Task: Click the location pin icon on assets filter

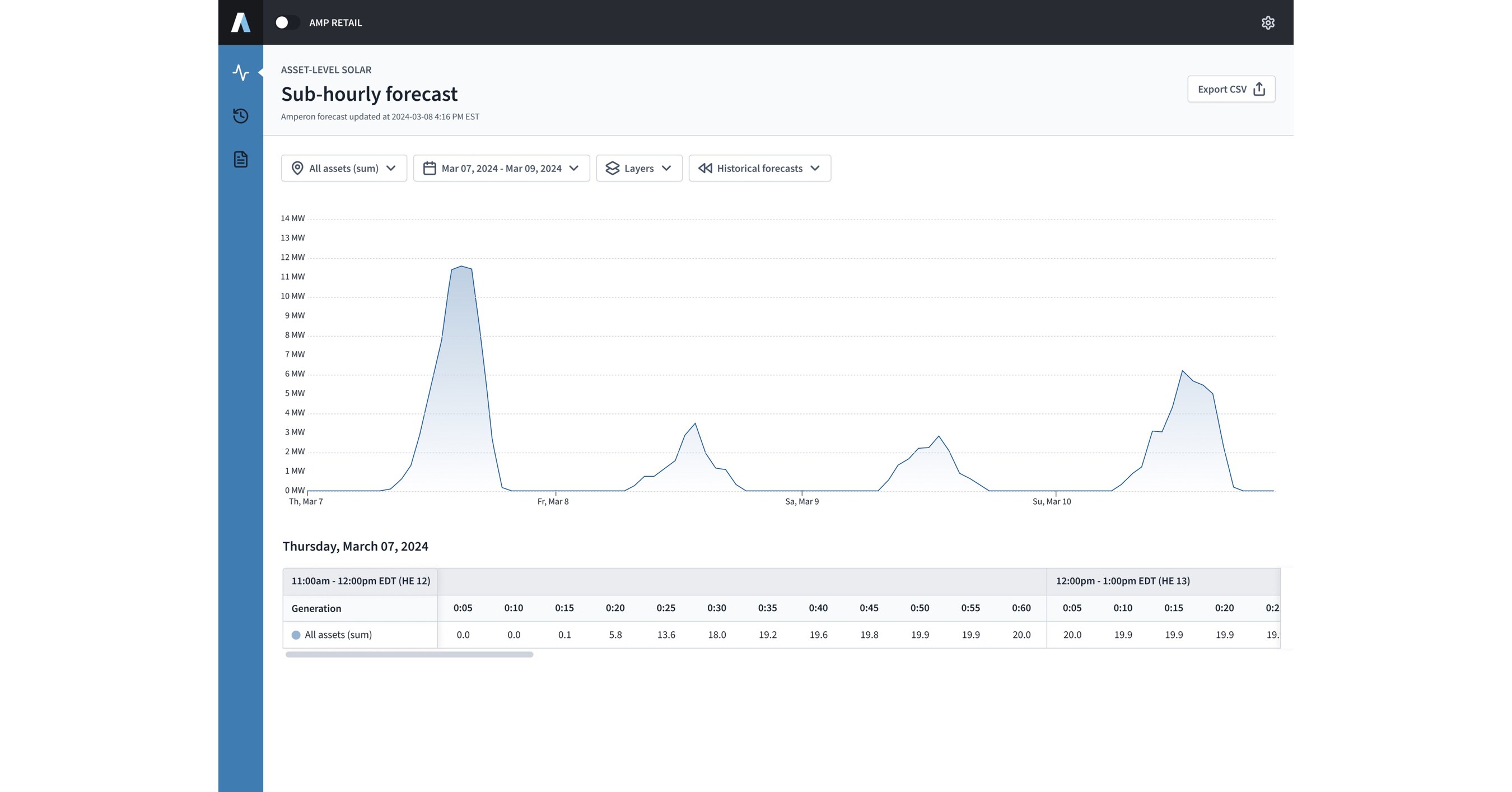Action: [x=297, y=169]
